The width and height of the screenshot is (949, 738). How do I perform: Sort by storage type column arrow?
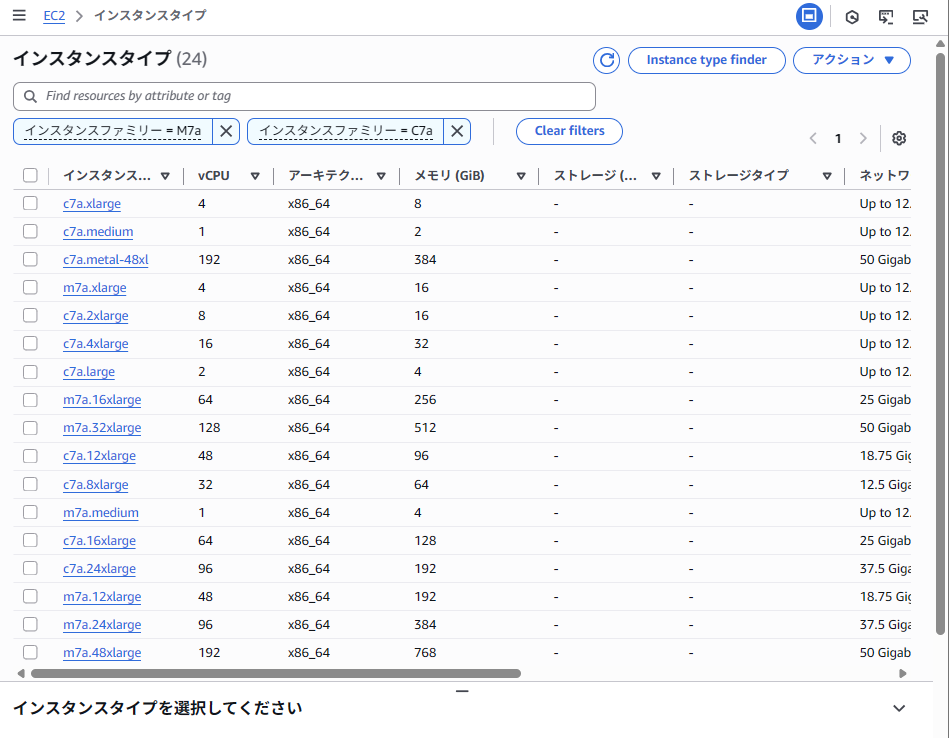(827, 176)
